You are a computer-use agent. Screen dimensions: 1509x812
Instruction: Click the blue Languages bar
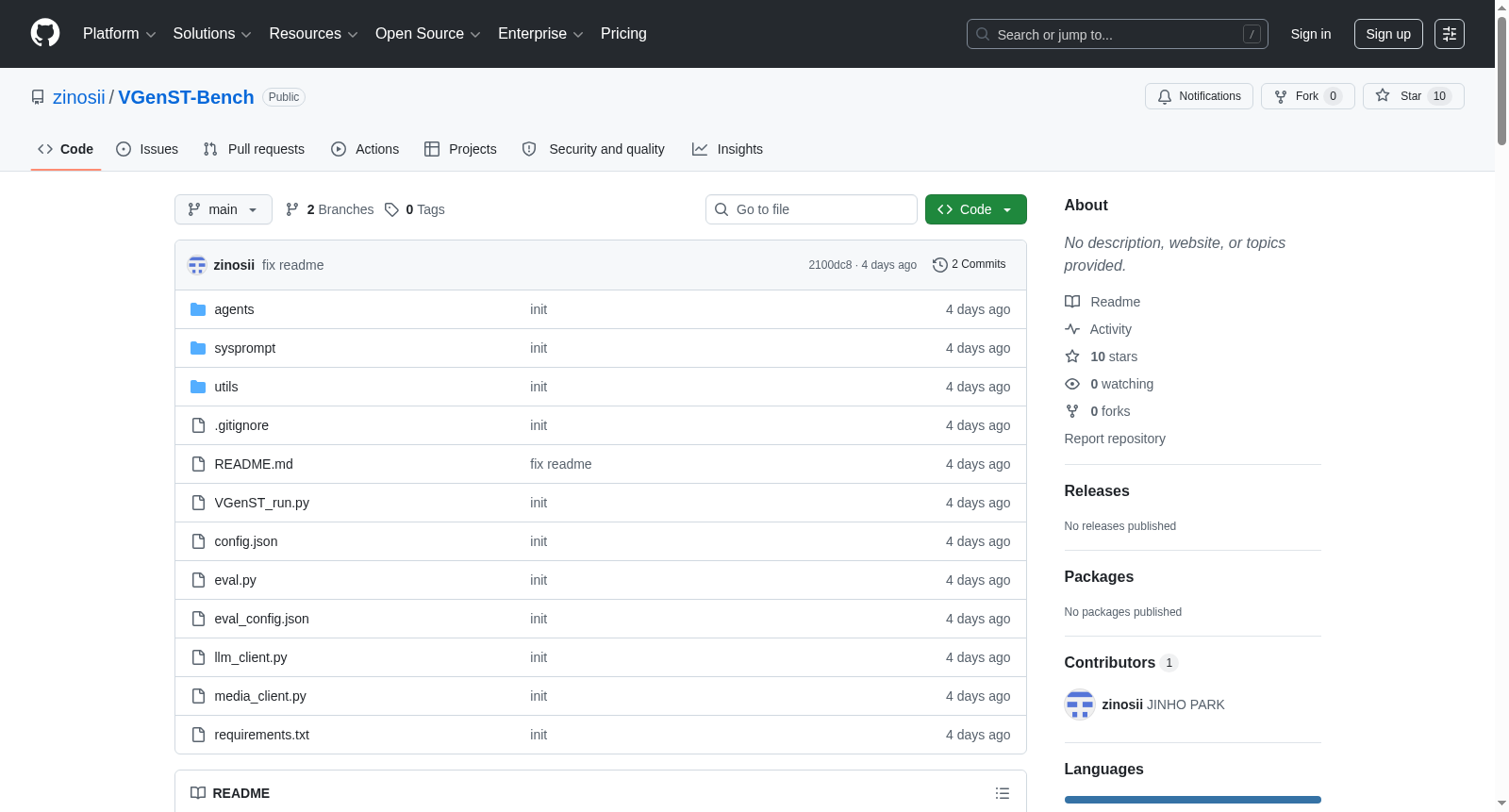click(1193, 800)
